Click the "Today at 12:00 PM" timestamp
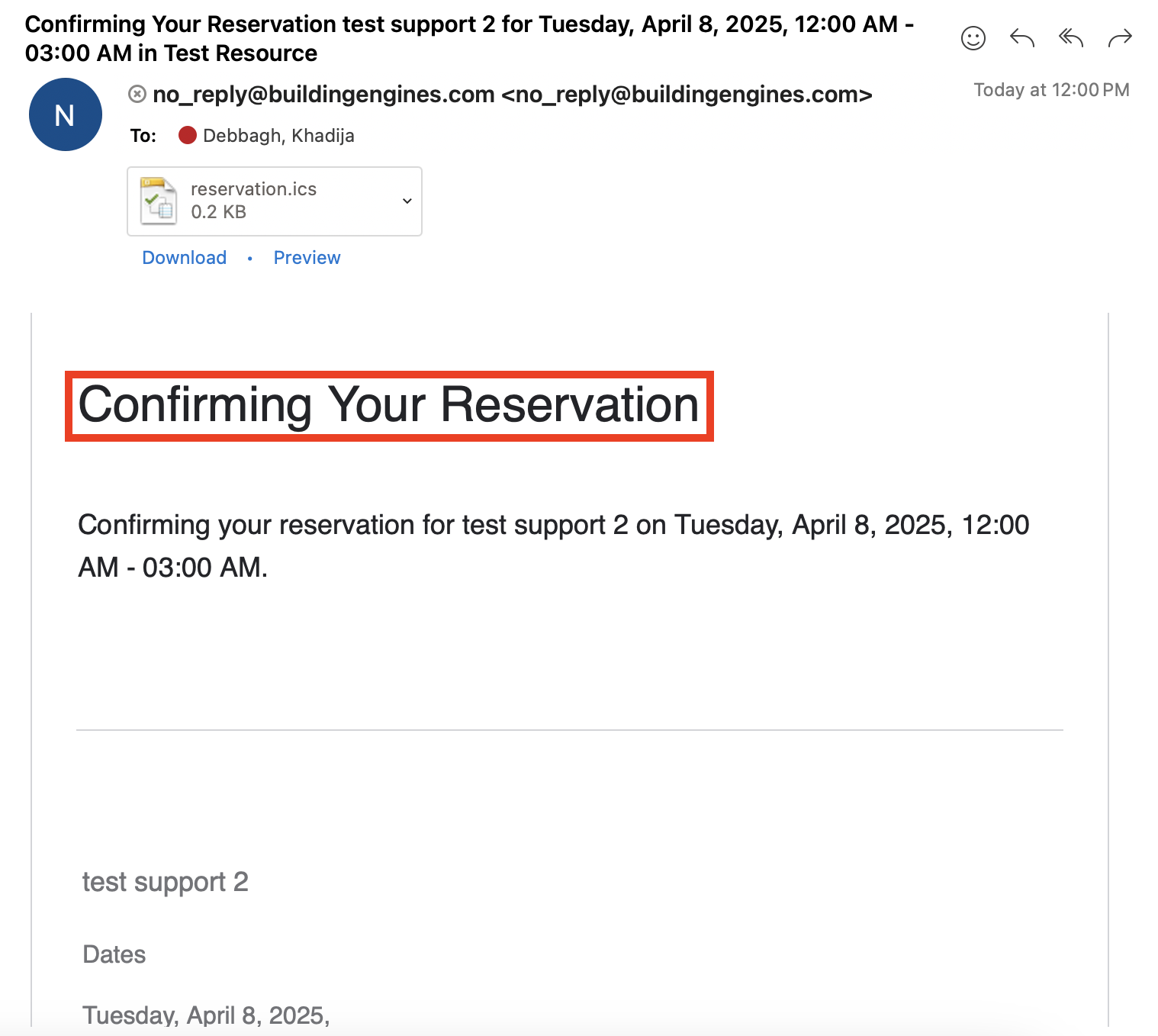This screenshot has height=1036, width=1158. 1050,90
